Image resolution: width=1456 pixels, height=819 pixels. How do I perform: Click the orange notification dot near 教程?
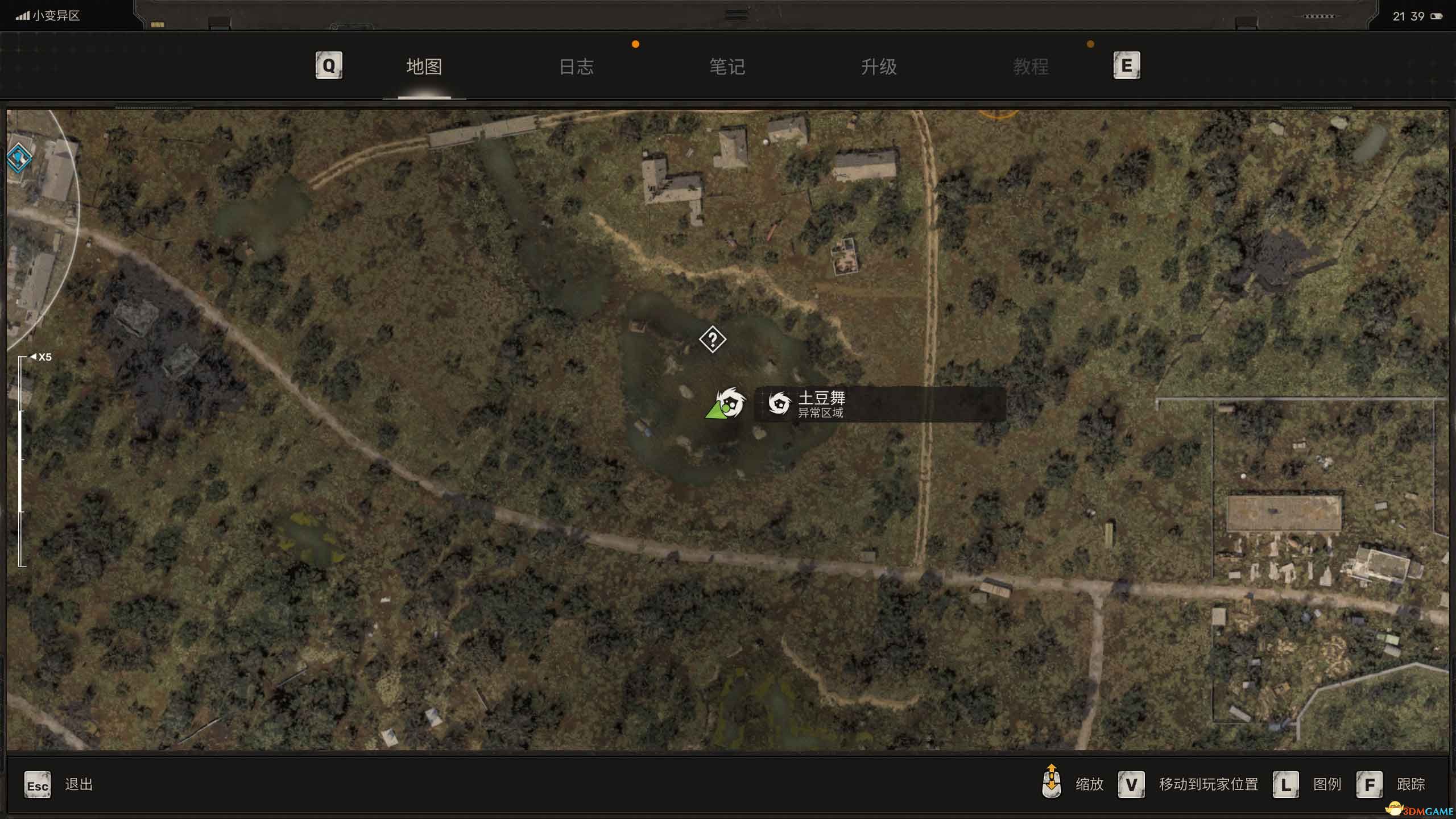tap(1090, 44)
